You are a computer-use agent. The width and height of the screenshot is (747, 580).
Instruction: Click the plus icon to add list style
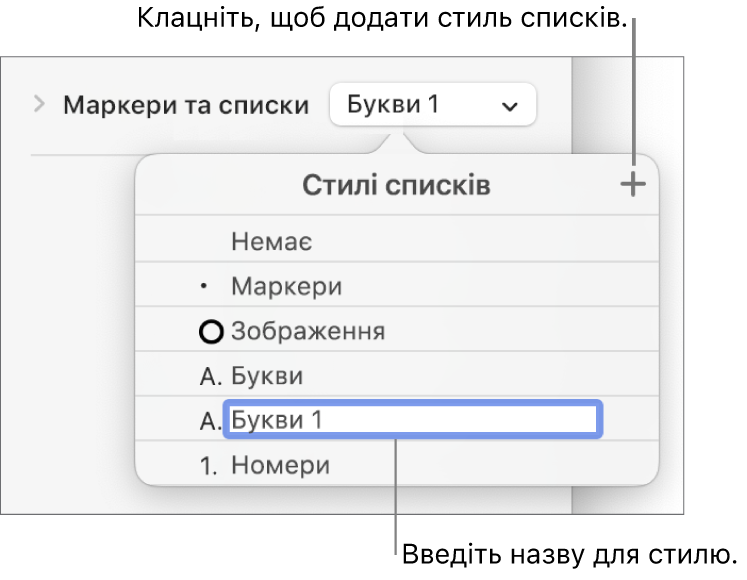tap(633, 184)
